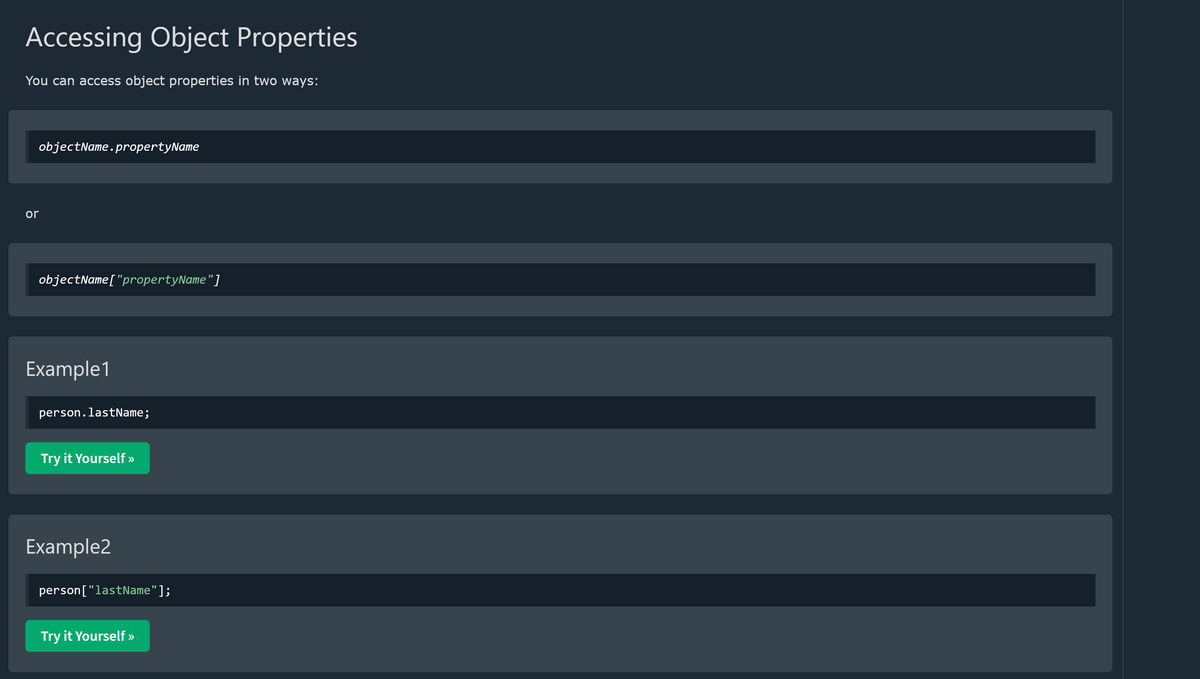Click Try it Yourself under Example2
This screenshot has height=679, width=1200.
87,636
